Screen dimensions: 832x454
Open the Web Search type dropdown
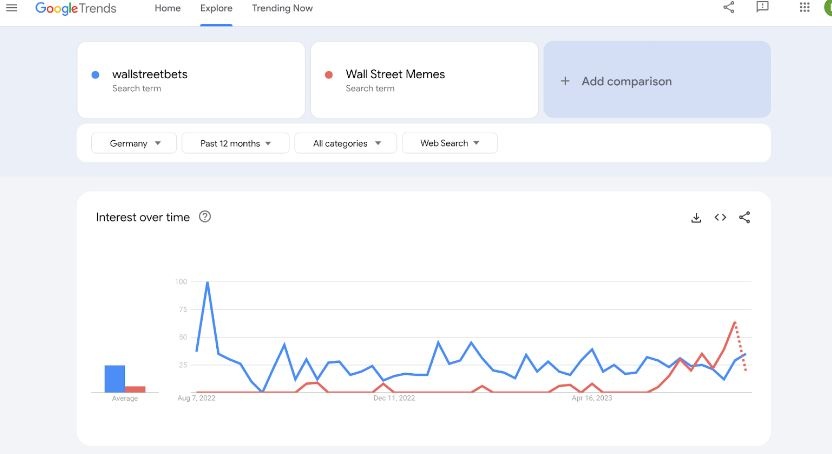[449, 143]
